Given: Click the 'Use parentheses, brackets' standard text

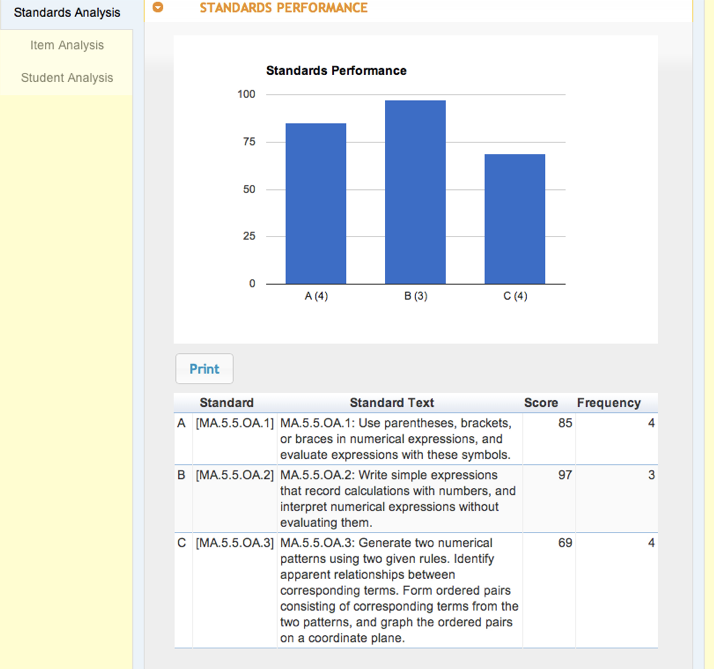Looking at the screenshot, I should (x=398, y=439).
